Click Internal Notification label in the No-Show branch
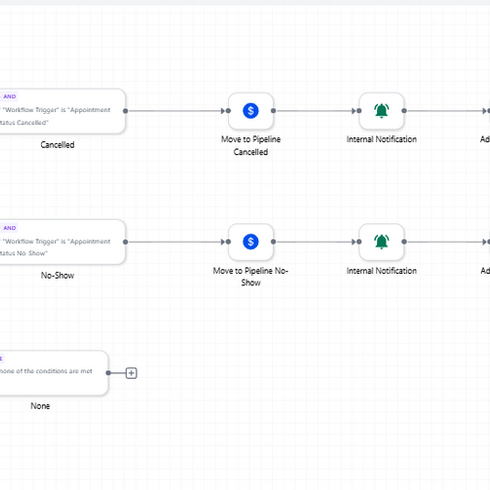Image resolution: width=490 pixels, height=490 pixels. (381, 271)
